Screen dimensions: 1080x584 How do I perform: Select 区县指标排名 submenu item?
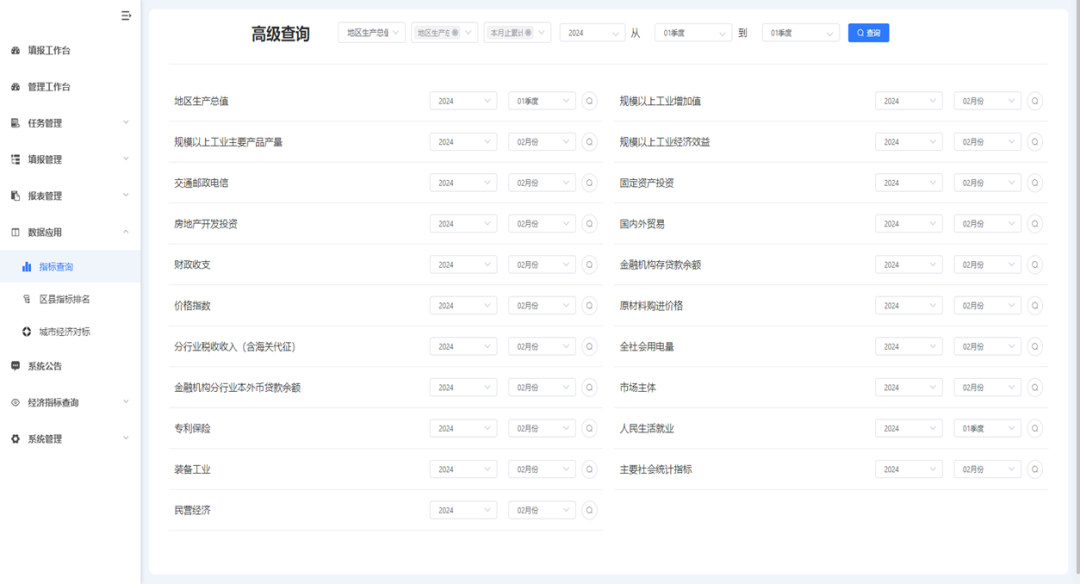64,299
